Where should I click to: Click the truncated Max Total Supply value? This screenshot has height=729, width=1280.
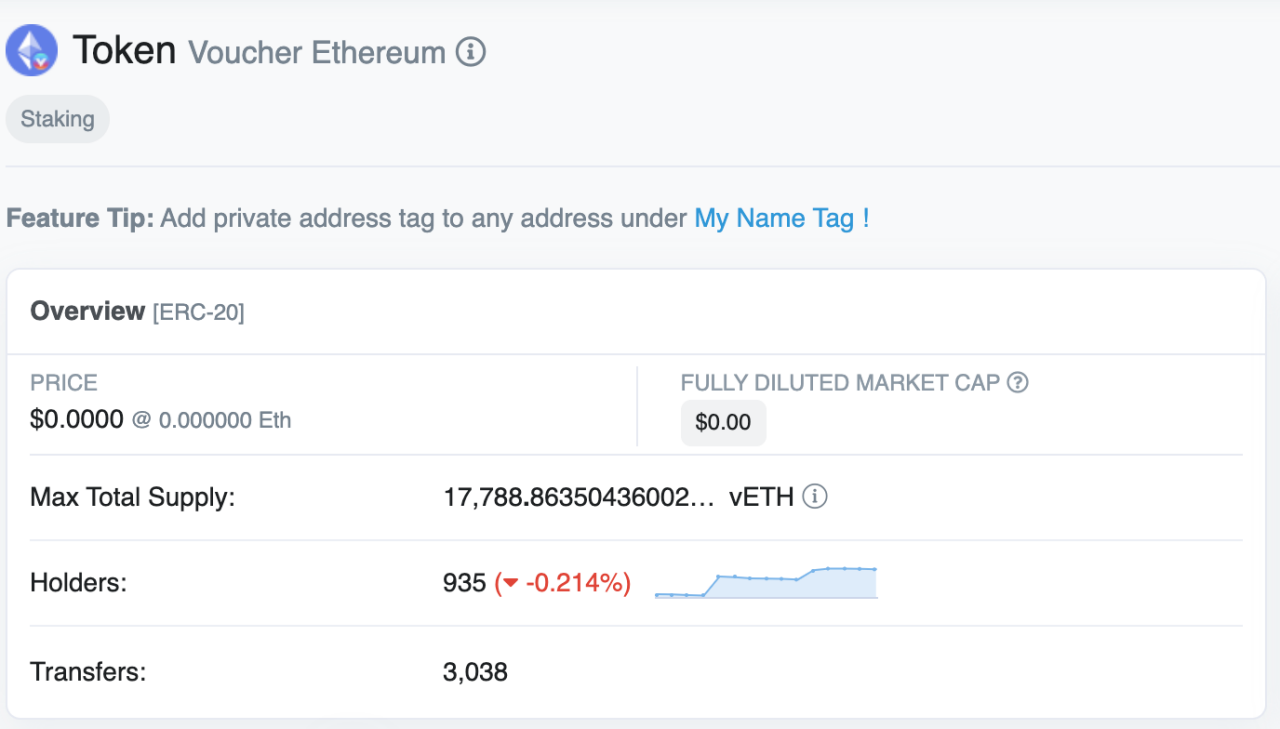click(x=579, y=497)
